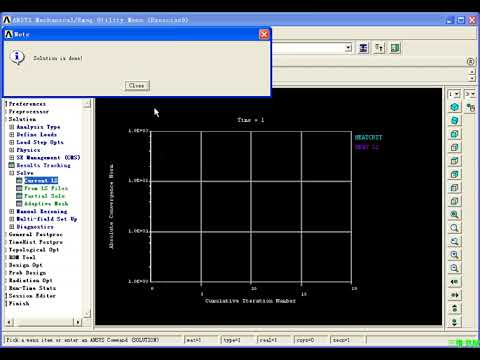Pan the model right with right-arrow icon
The height and width of the screenshot is (360, 480).
point(454,295)
